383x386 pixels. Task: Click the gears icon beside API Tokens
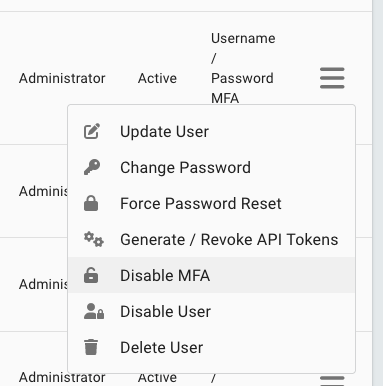click(94, 239)
